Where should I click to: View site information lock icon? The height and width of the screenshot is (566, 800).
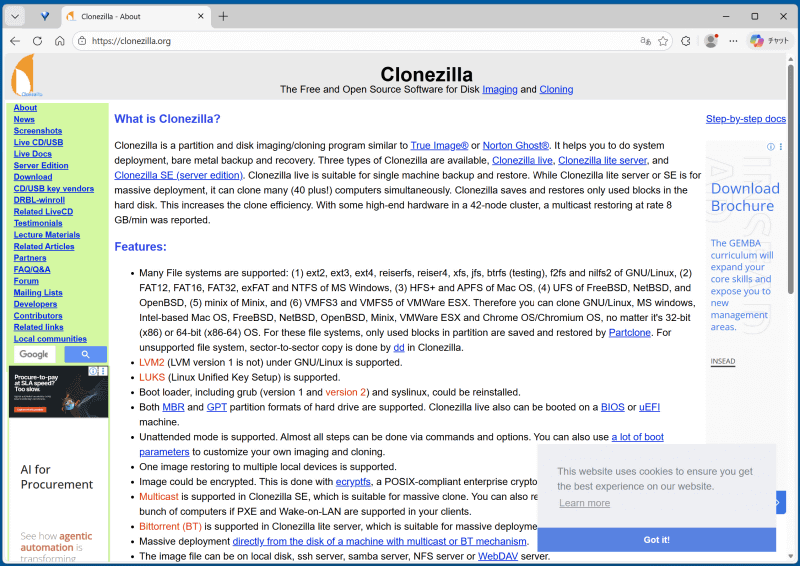coord(82,41)
